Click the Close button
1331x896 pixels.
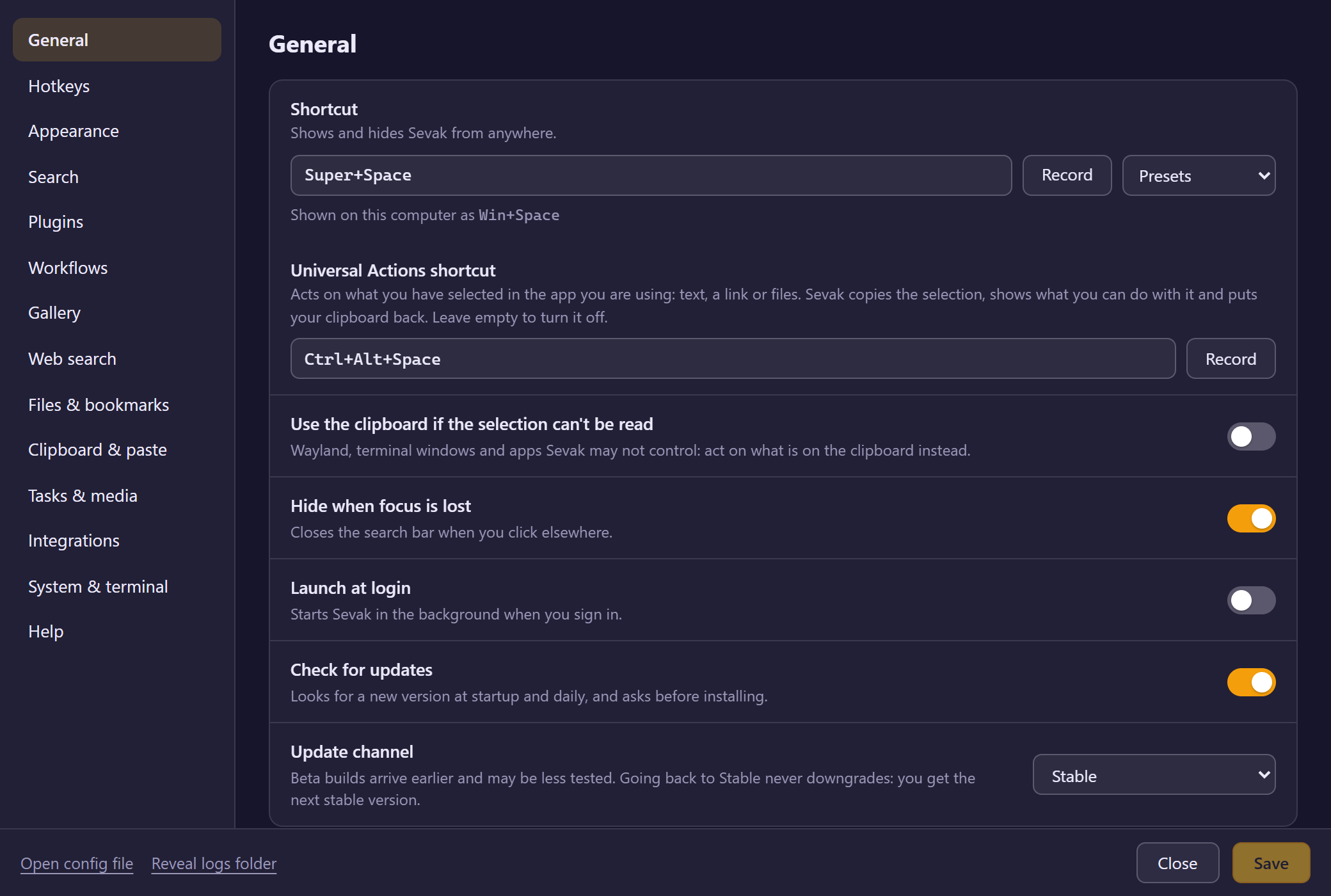coord(1177,863)
